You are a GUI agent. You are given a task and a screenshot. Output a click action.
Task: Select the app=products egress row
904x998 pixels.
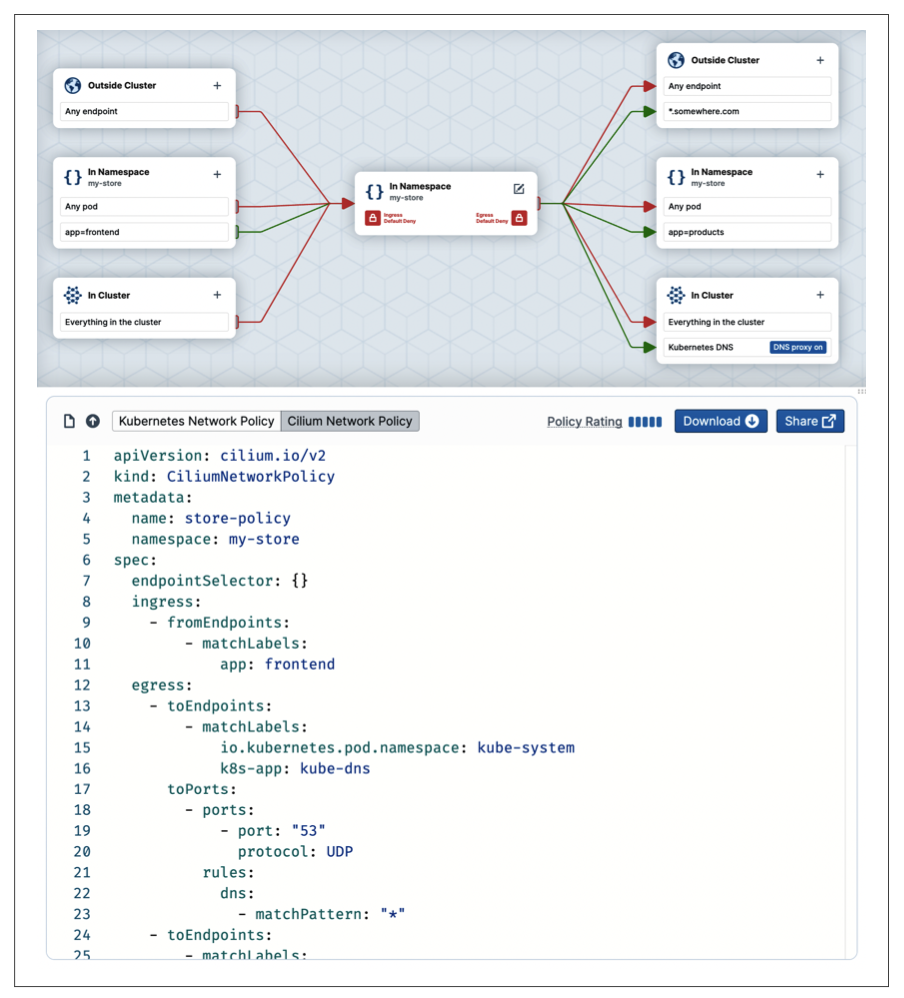pos(747,232)
